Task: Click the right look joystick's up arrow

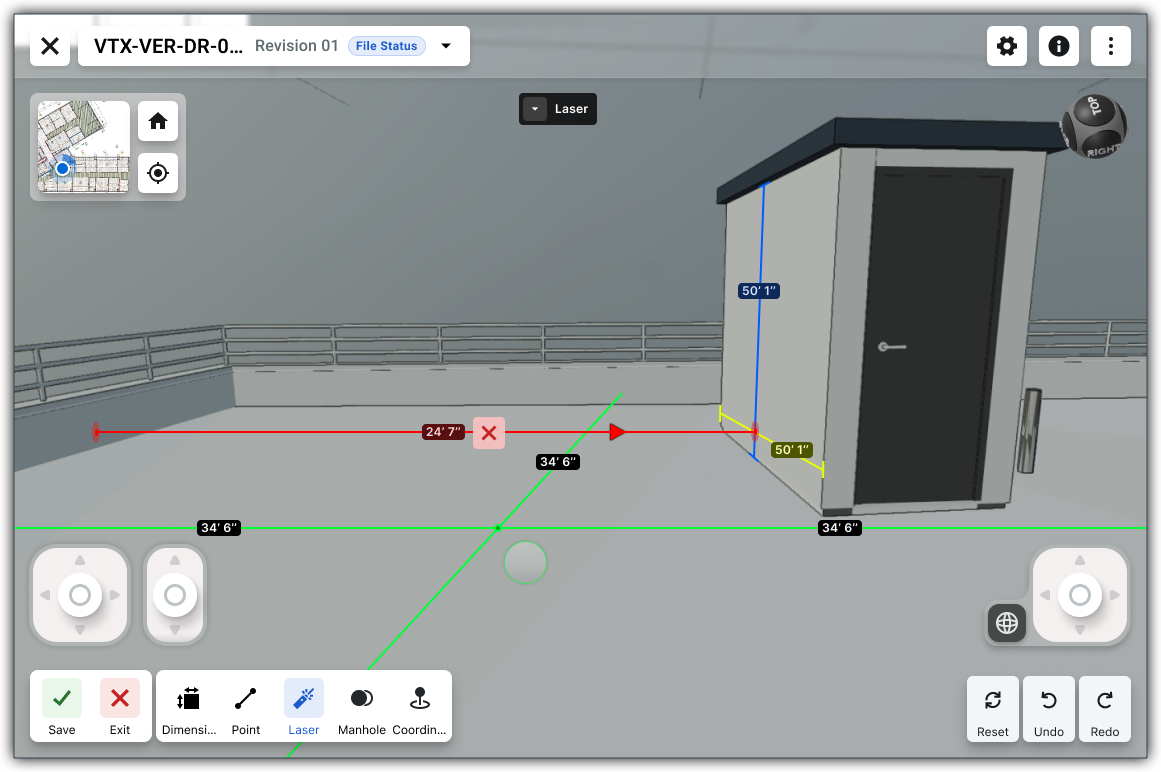Action: coord(1080,560)
